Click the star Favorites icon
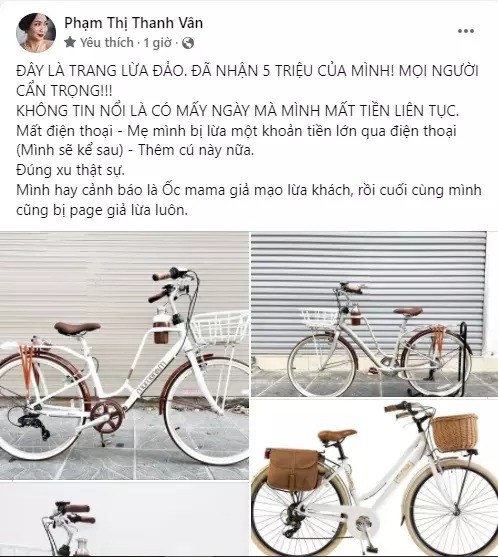The width and height of the screenshot is (498, 557). (x=70, y=43)
